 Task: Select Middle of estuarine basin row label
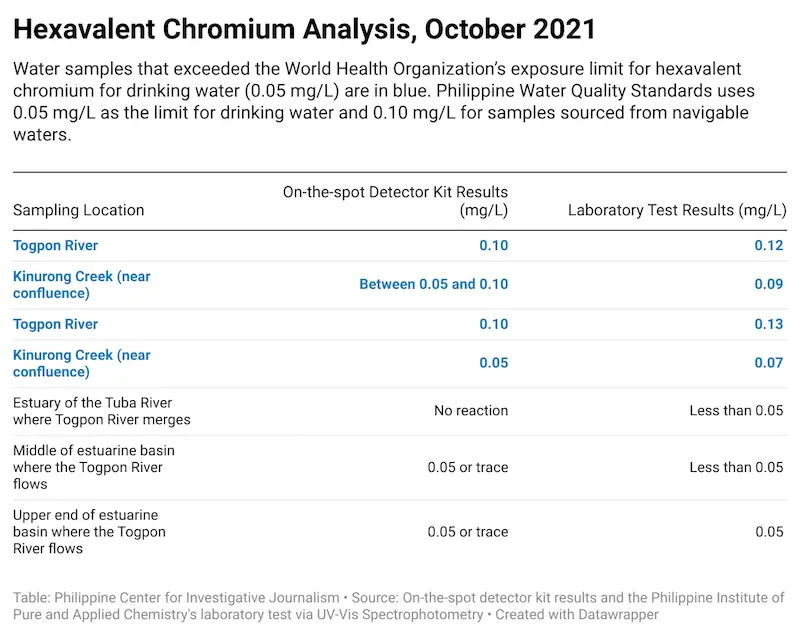pos(94,467)
